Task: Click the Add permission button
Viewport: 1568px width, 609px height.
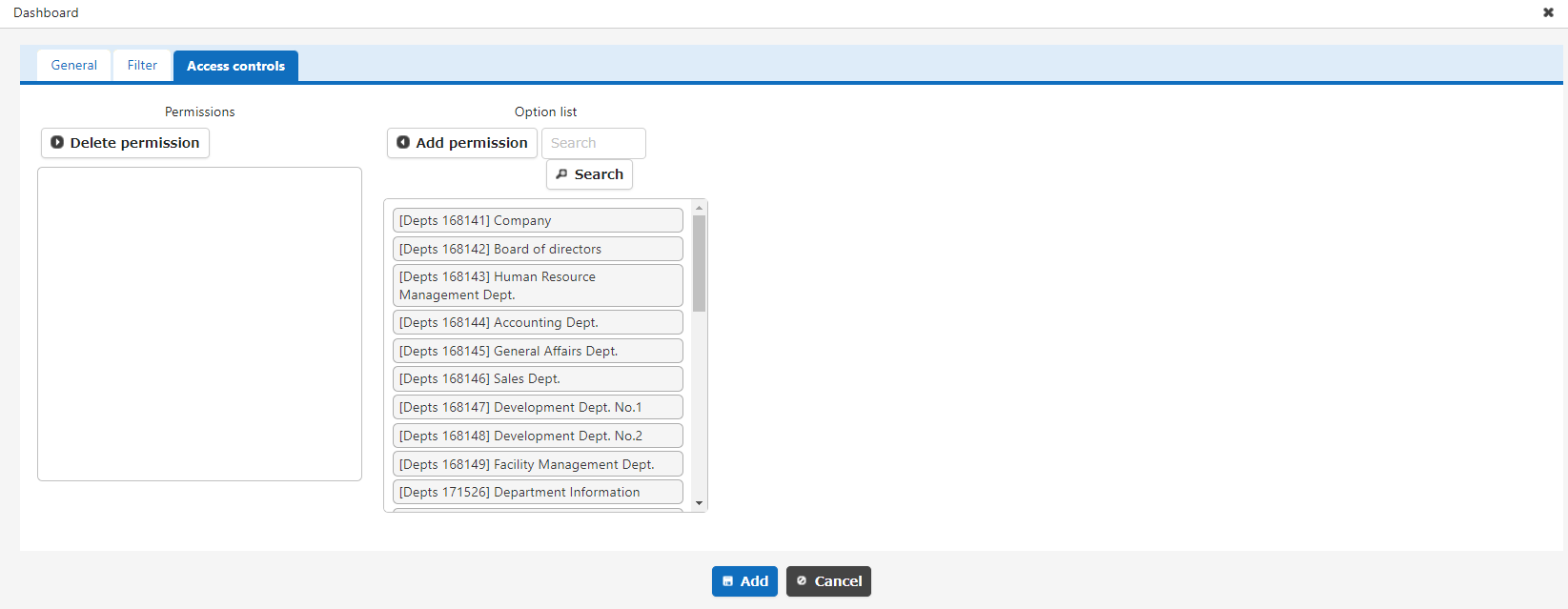Action: (462, 143)
